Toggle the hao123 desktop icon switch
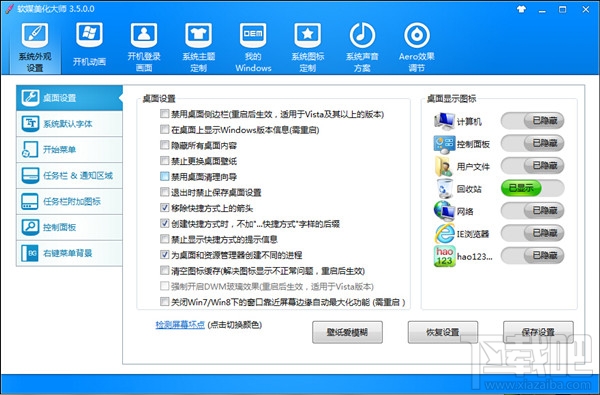This screenshot has height=395, width=600. click(x=532, y=255)
